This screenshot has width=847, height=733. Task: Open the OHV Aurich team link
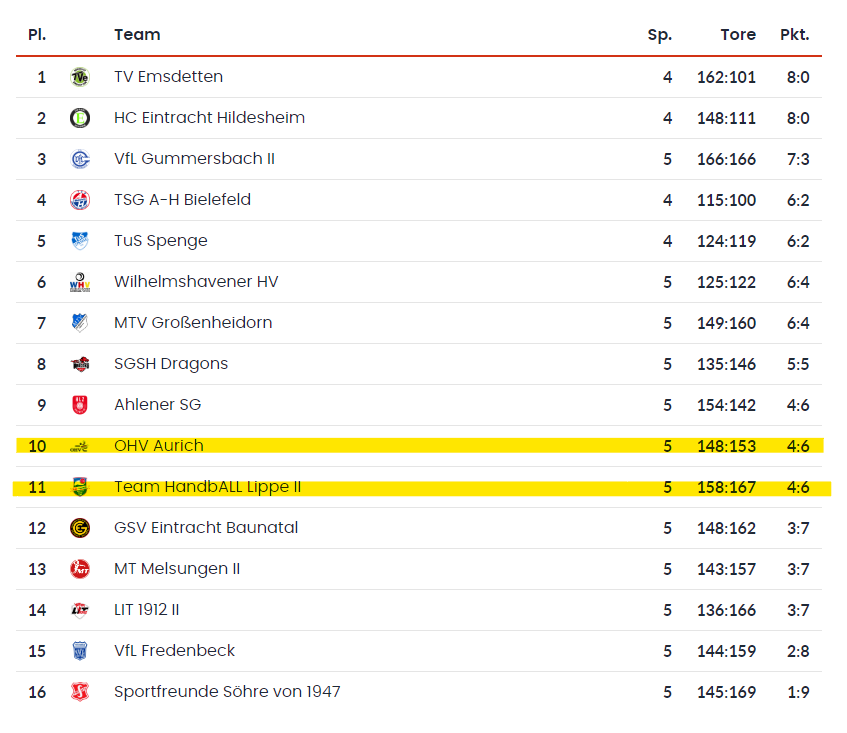click(158, 446)
